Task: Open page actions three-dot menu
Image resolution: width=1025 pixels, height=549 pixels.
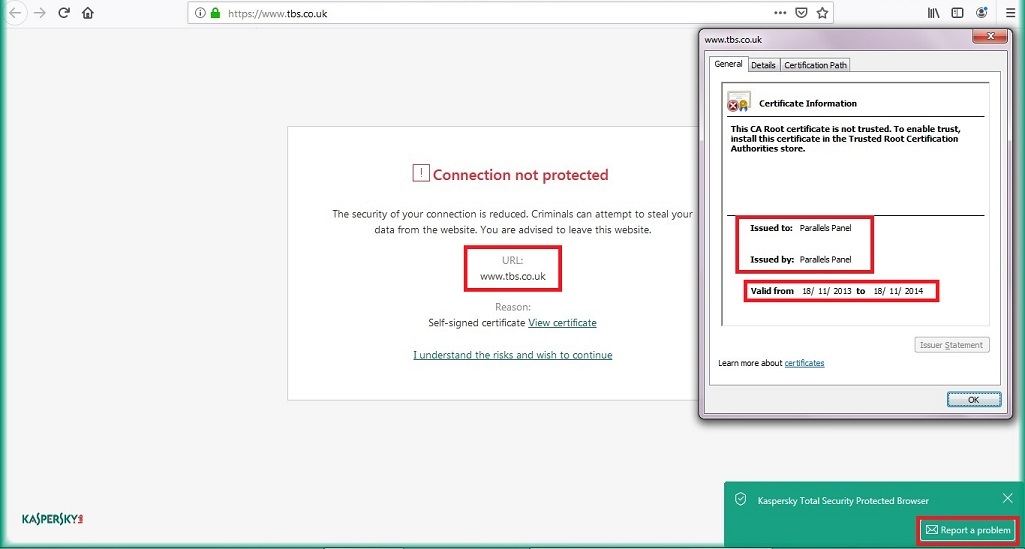Action: [x=780, y=13]
